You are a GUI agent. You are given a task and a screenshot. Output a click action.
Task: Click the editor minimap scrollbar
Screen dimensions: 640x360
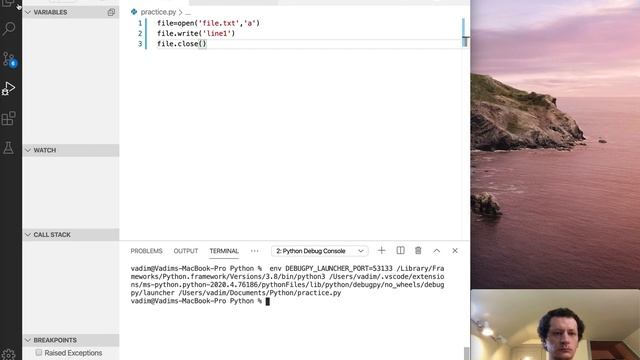(464, 33)
